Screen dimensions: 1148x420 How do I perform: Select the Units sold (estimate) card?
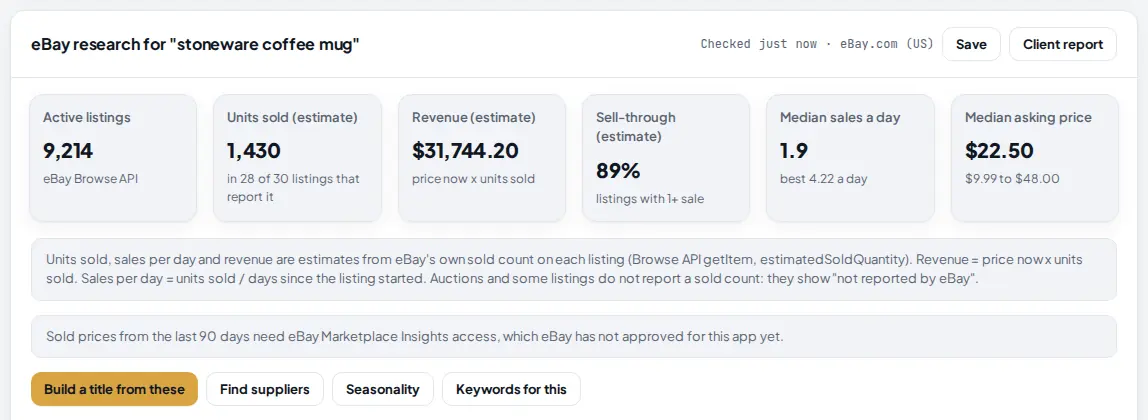point(297,158)
